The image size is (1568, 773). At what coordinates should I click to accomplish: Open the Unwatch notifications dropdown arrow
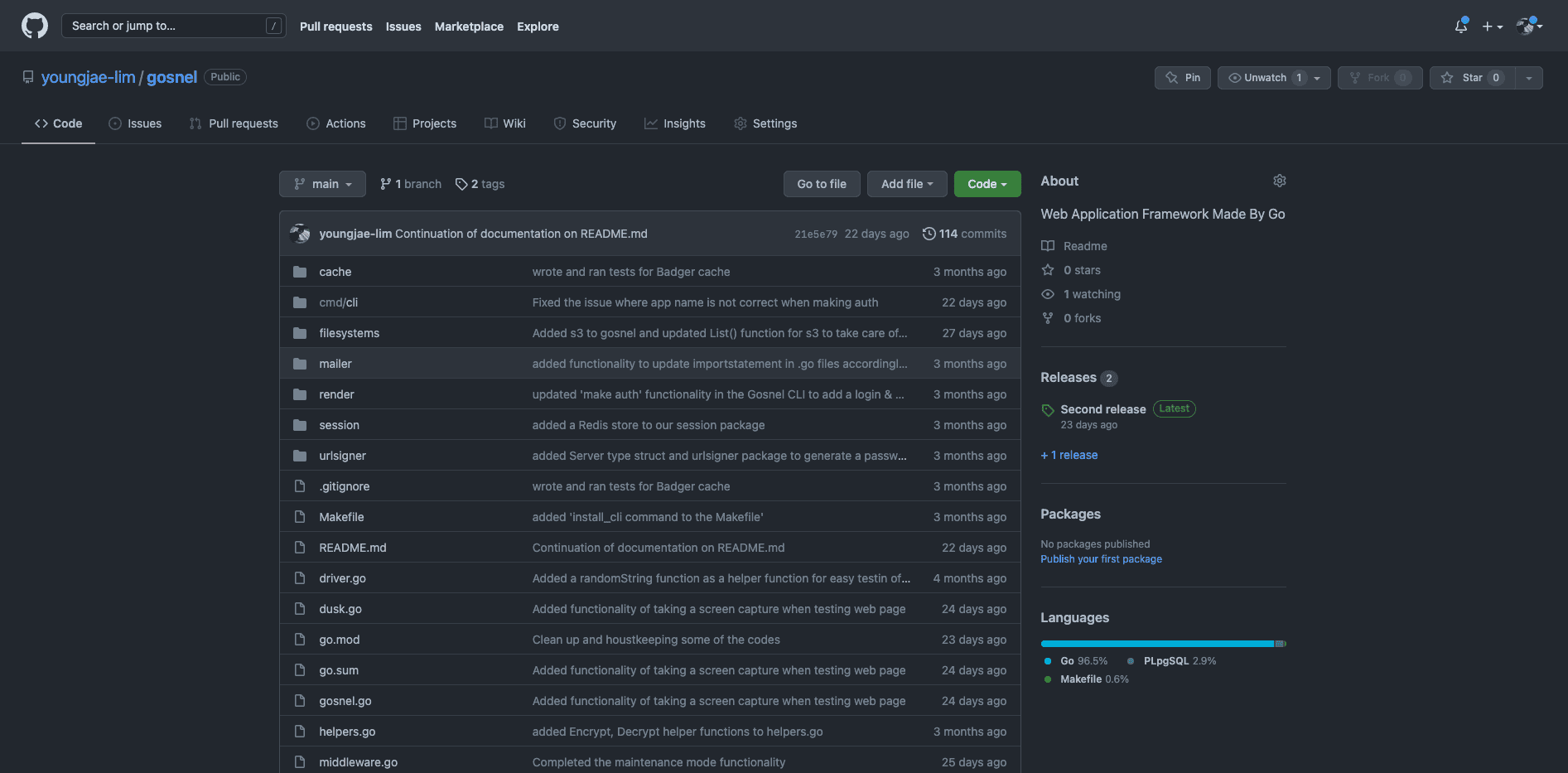point(1318,78)
